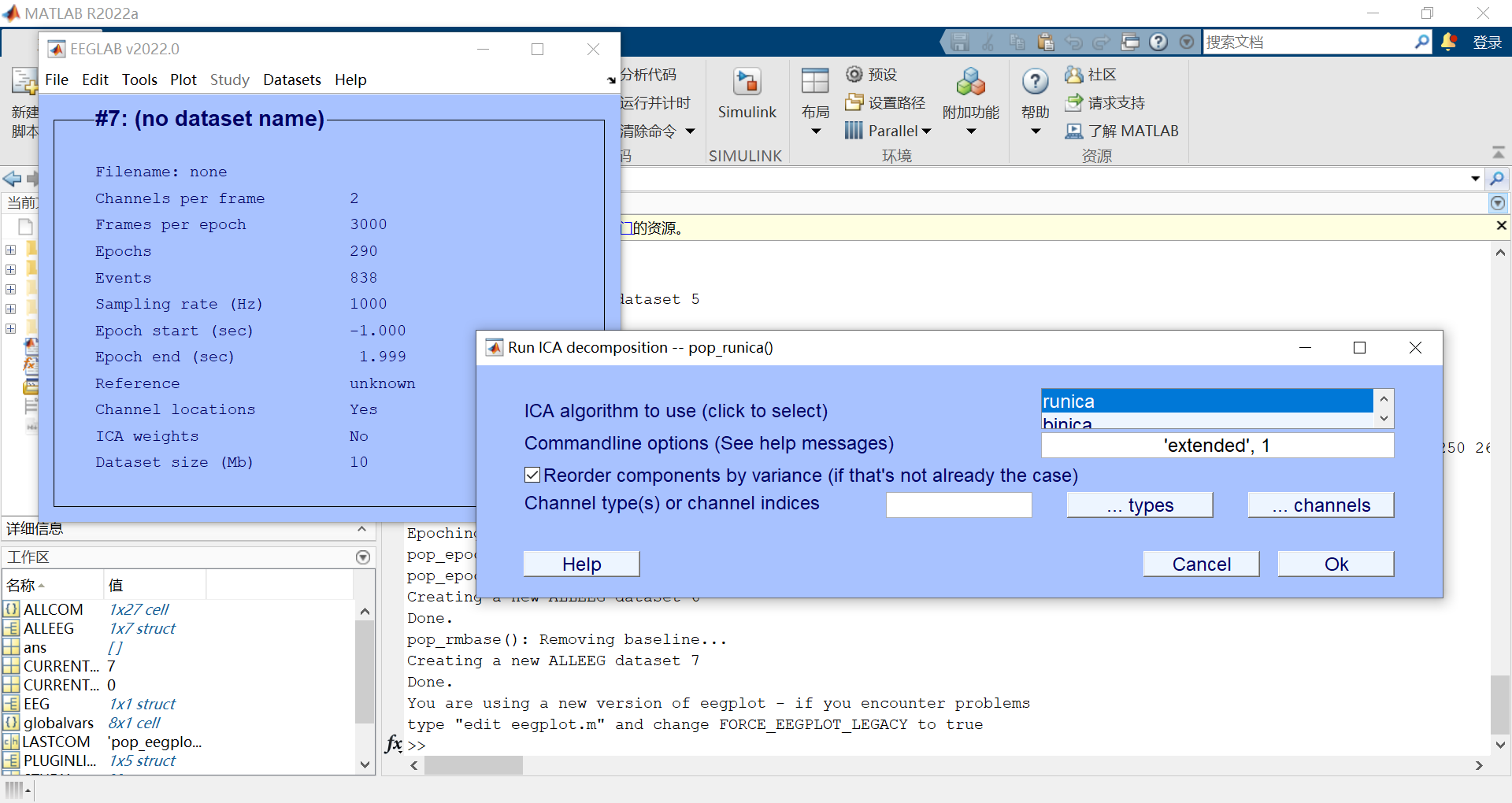Open the Help menu in EEGLAB
Screen dimensions: 1512x803
[x=350, y=80]
